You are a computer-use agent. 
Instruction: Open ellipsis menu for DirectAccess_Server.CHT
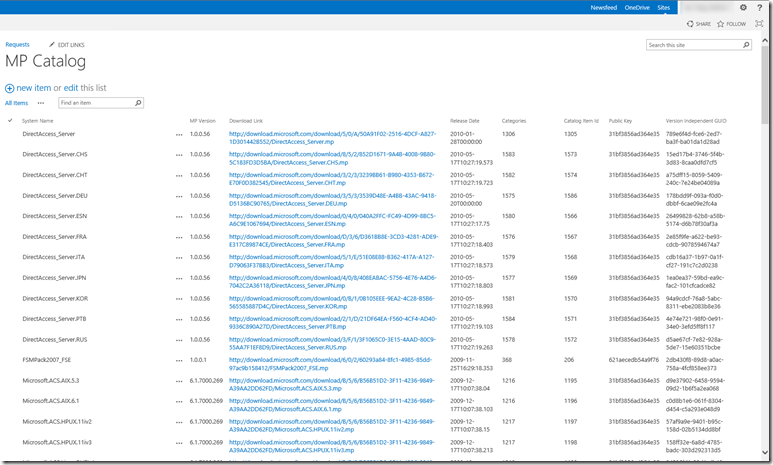tap(179, 176)
